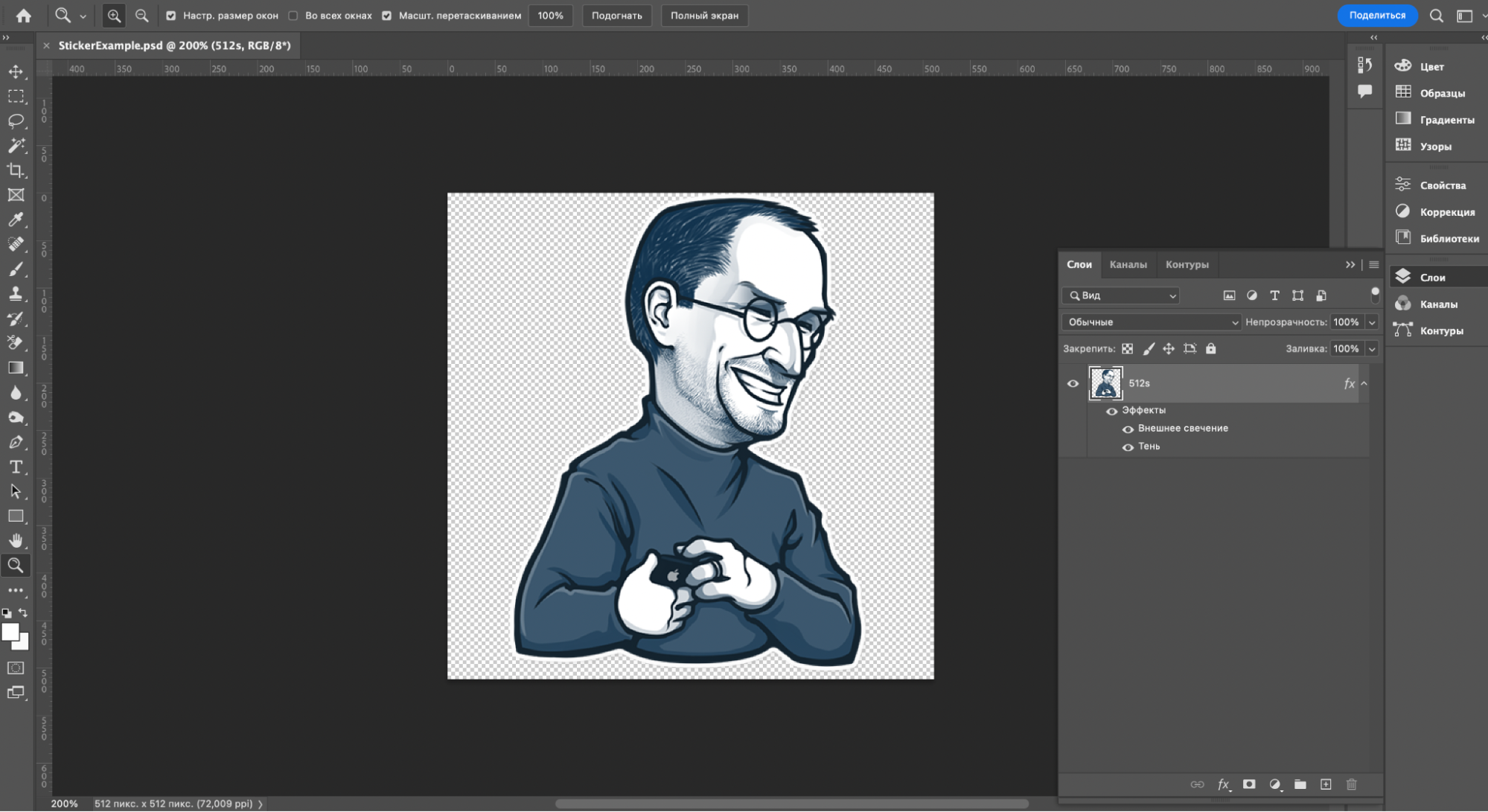1488x812 pixels.
Task: Open the status bar info arrow
Action: click(x=261, y=804)
